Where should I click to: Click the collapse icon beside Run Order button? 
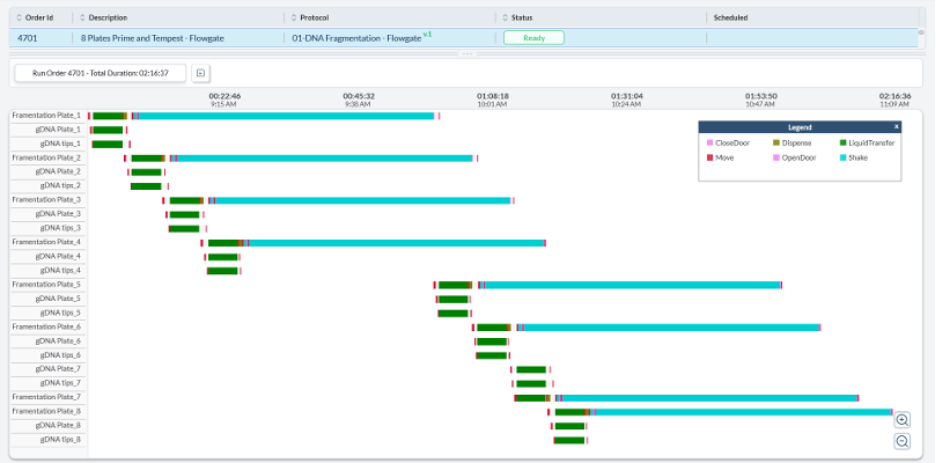coord(200,73)
